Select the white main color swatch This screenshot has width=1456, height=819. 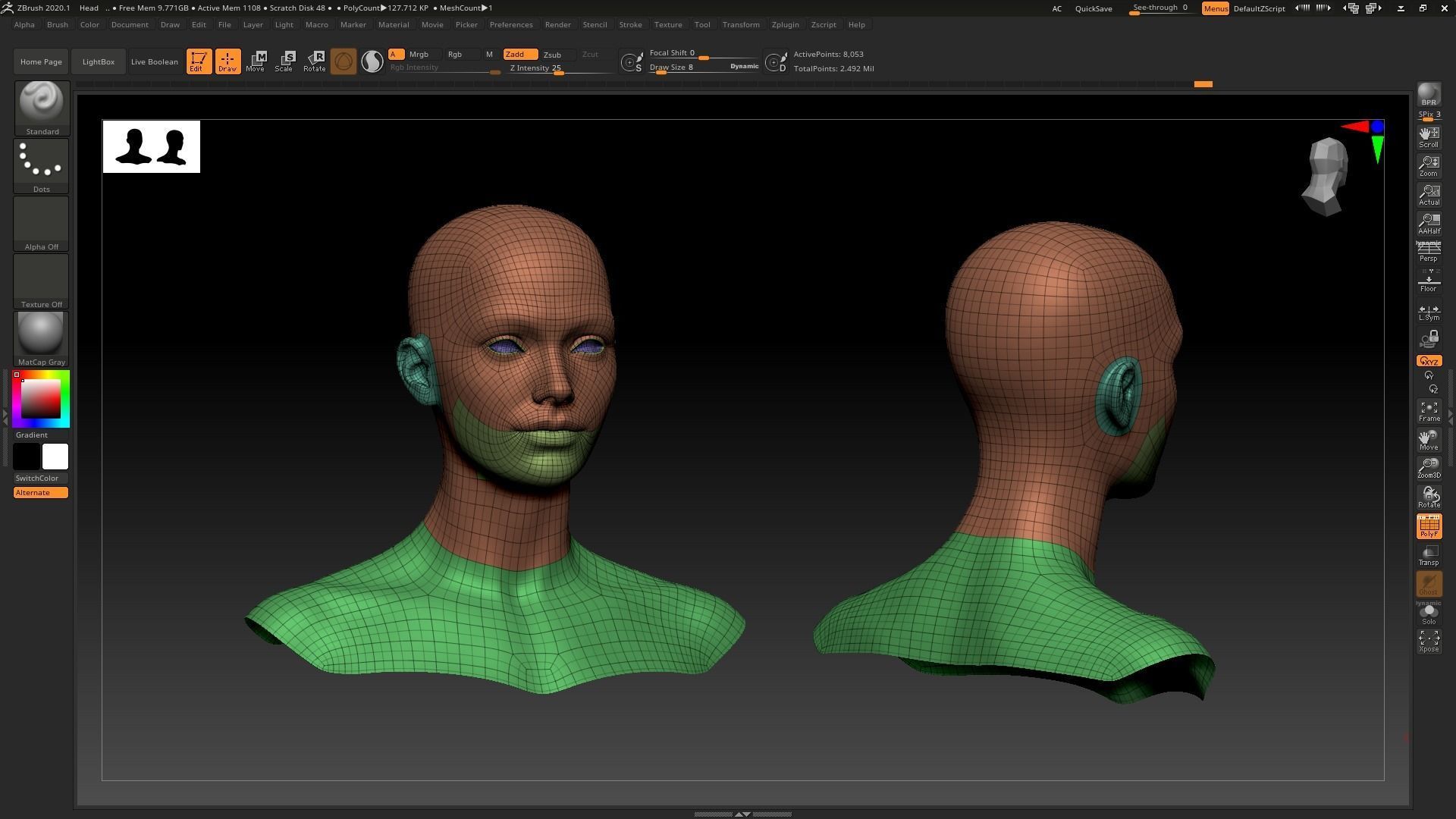55,457
